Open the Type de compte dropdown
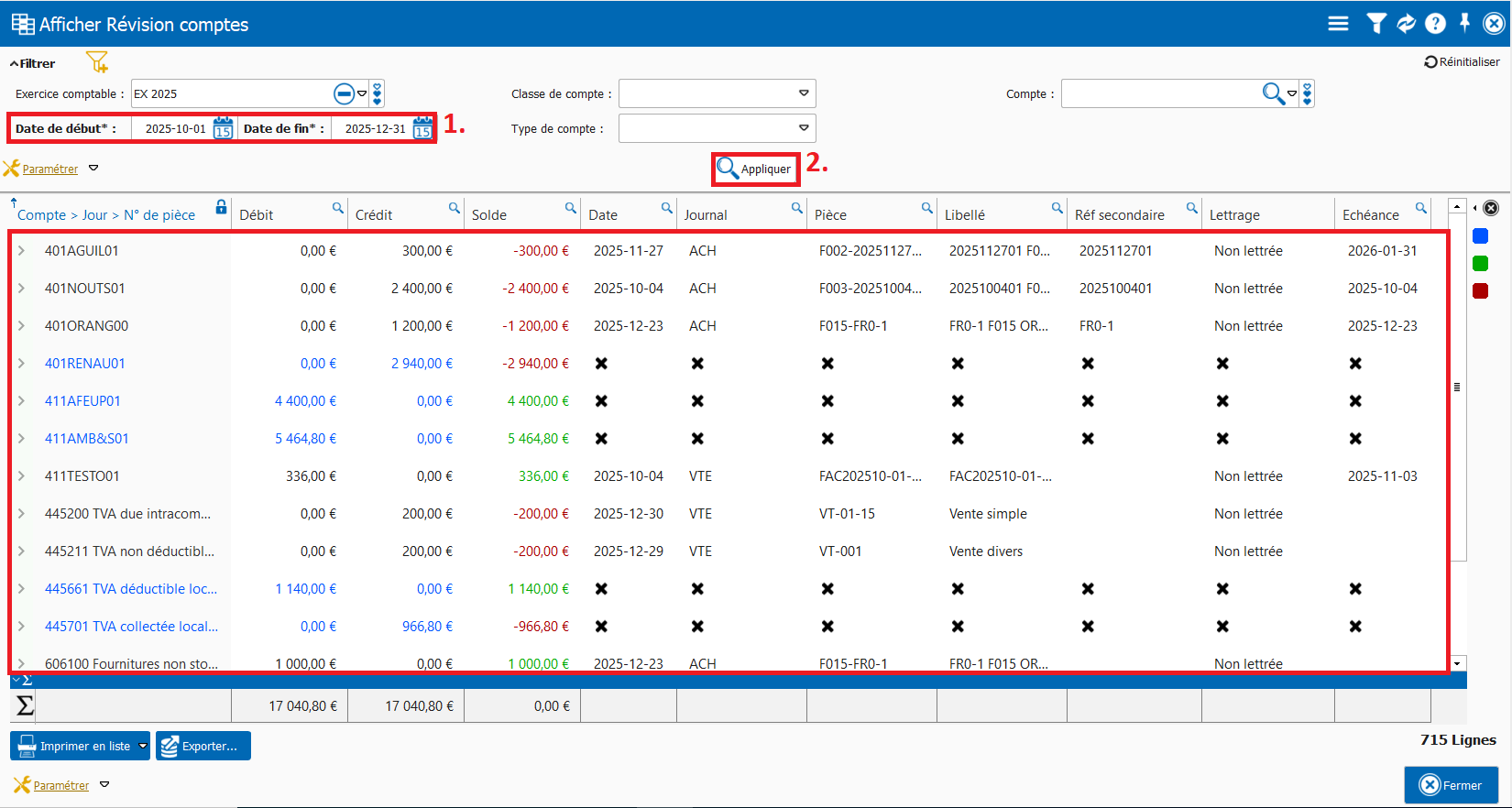 (804, 128)
